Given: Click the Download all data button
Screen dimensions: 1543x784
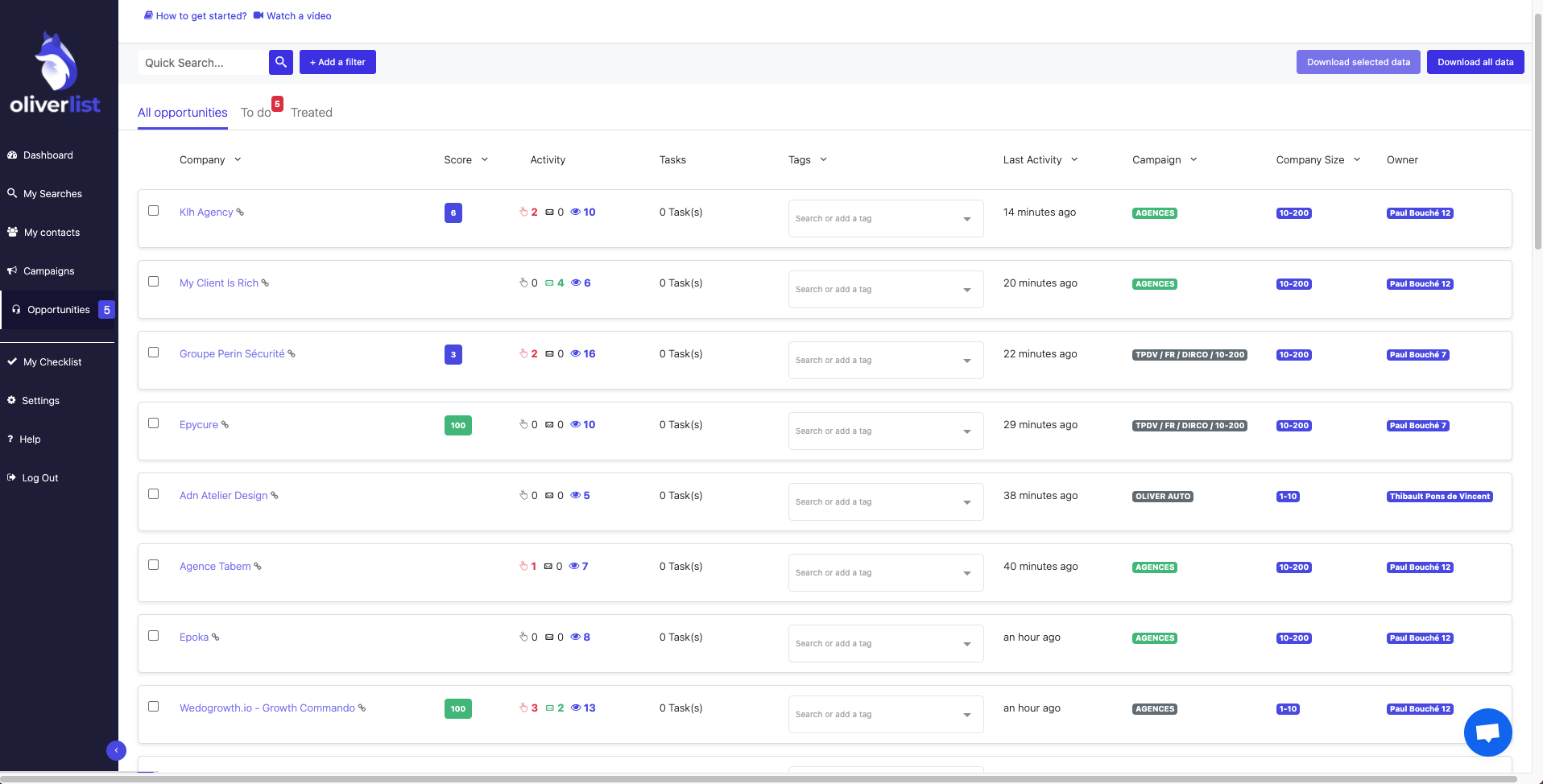Looking at the screenshot, I should point(1475,62).
